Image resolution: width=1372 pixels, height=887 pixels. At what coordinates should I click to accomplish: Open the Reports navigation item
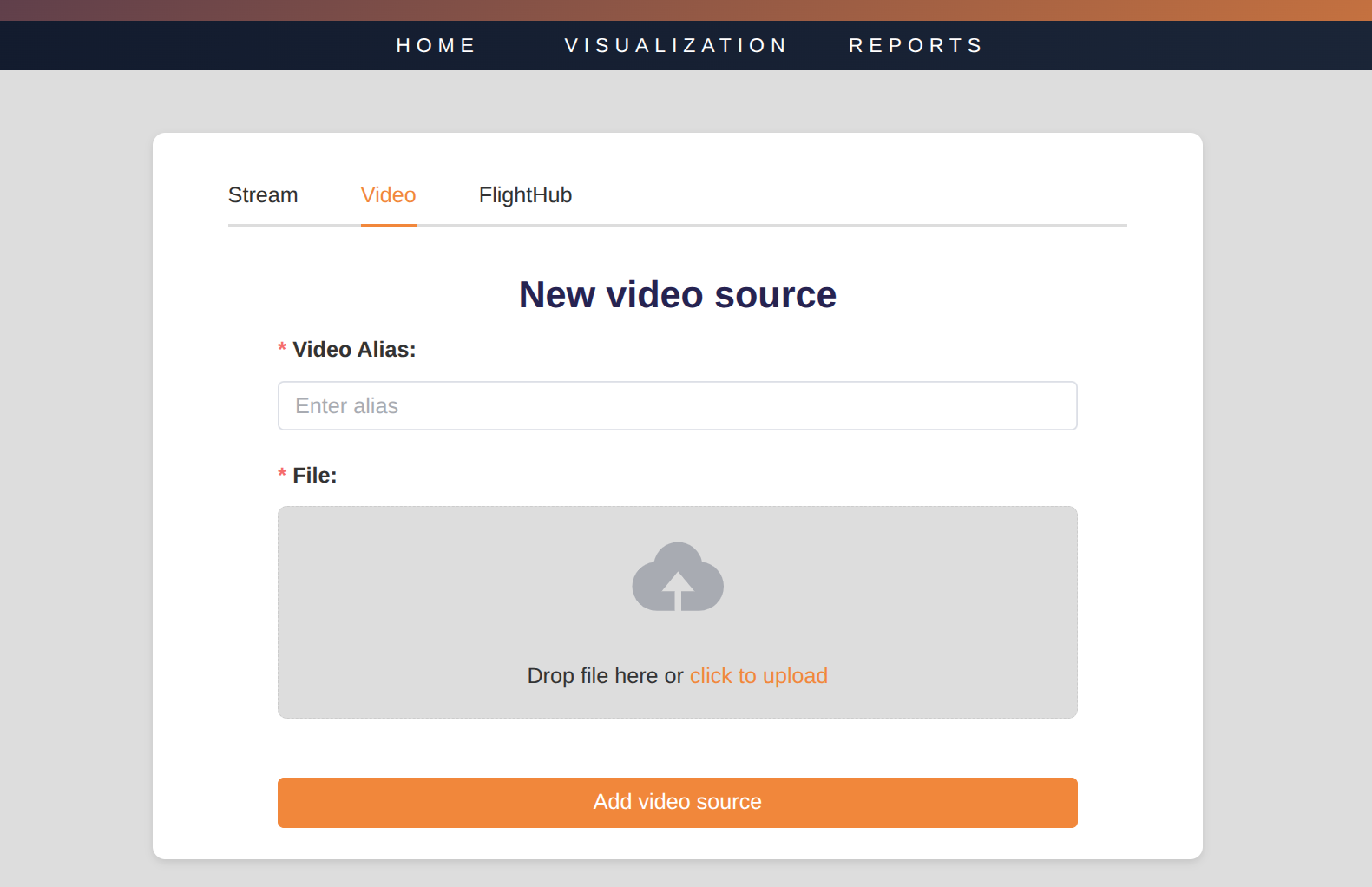916,45
